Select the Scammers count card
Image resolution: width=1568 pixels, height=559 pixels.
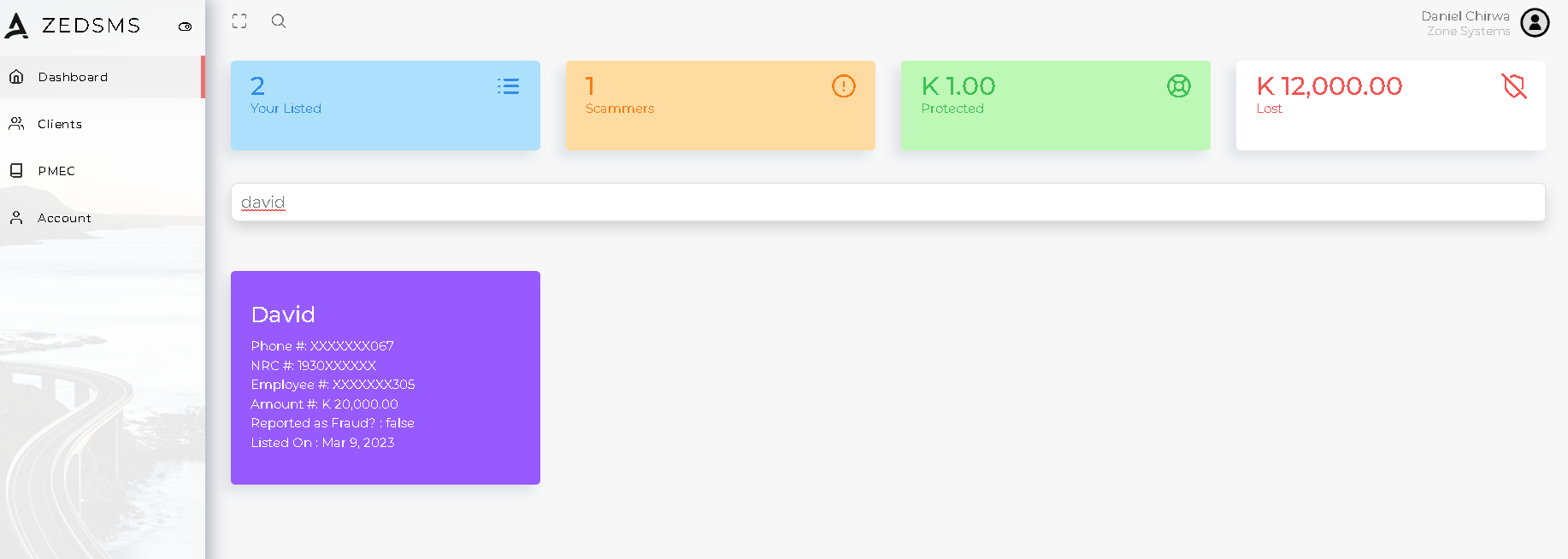pyautogui.click(x=721, y=105)
